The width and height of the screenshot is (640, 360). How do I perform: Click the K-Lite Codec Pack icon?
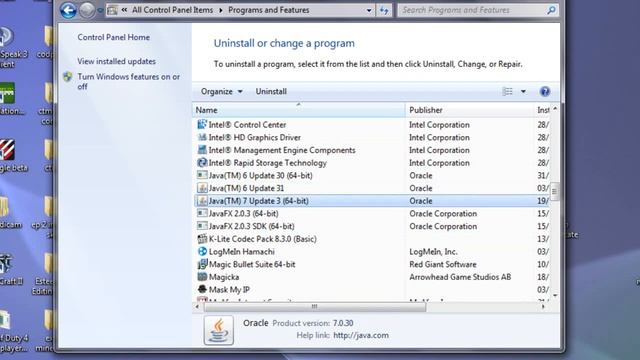coord(202,238)
